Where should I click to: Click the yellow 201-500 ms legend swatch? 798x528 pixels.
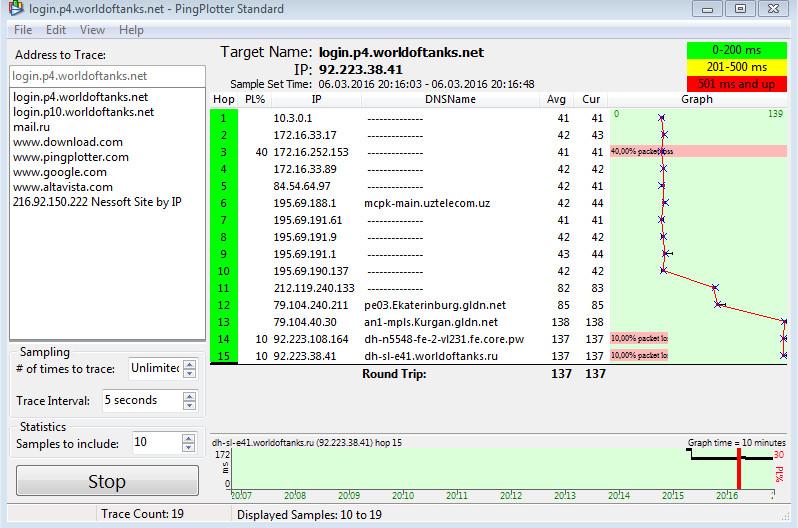[x=736, y=67]
